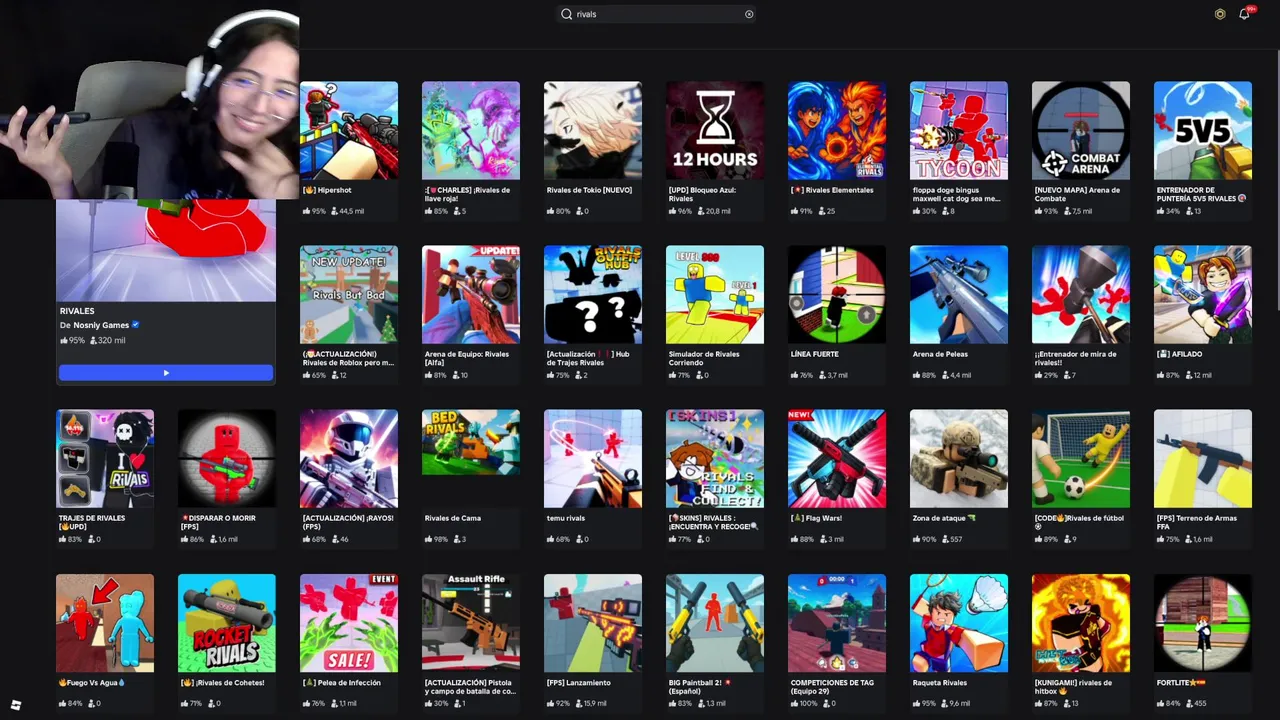Open the temu rivals thumbnail
1280x720 pixels.
[x=593, y=459]
